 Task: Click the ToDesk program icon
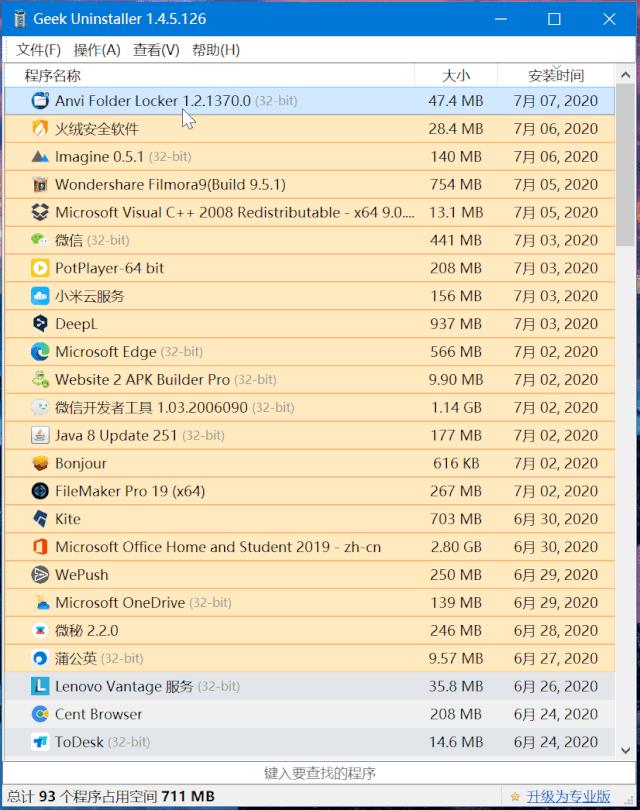pos(40,742)
